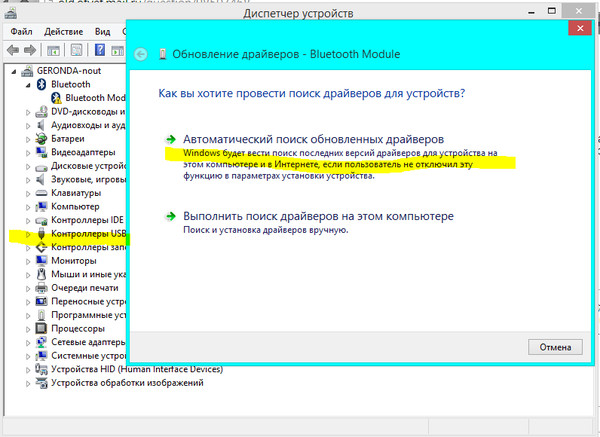Click the Контроллеры IDE icon
The height and width of the screenshot is (437, 600).
click(41, 220)
